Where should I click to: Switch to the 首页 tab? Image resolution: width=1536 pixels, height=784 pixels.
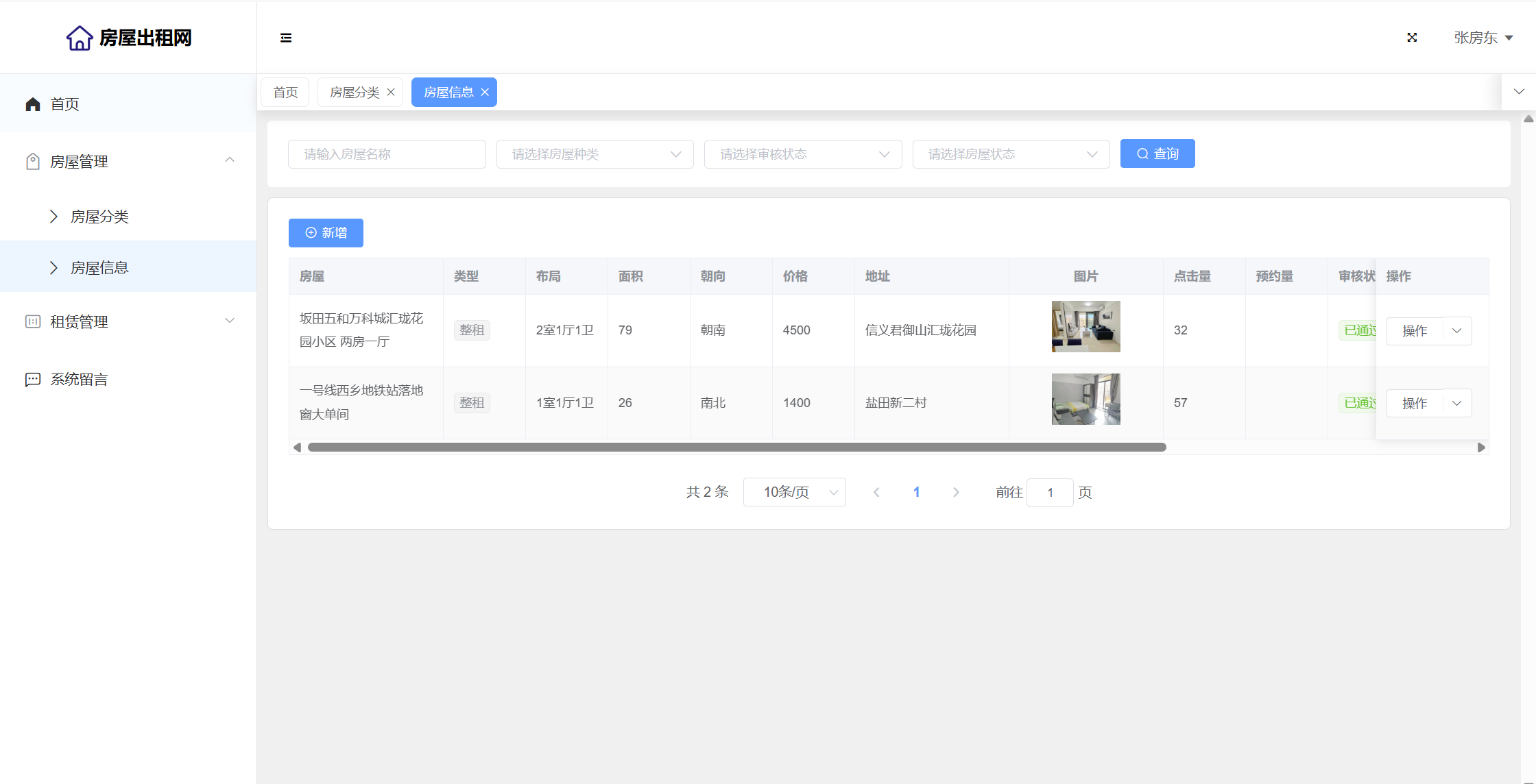[x=285, y=93]
